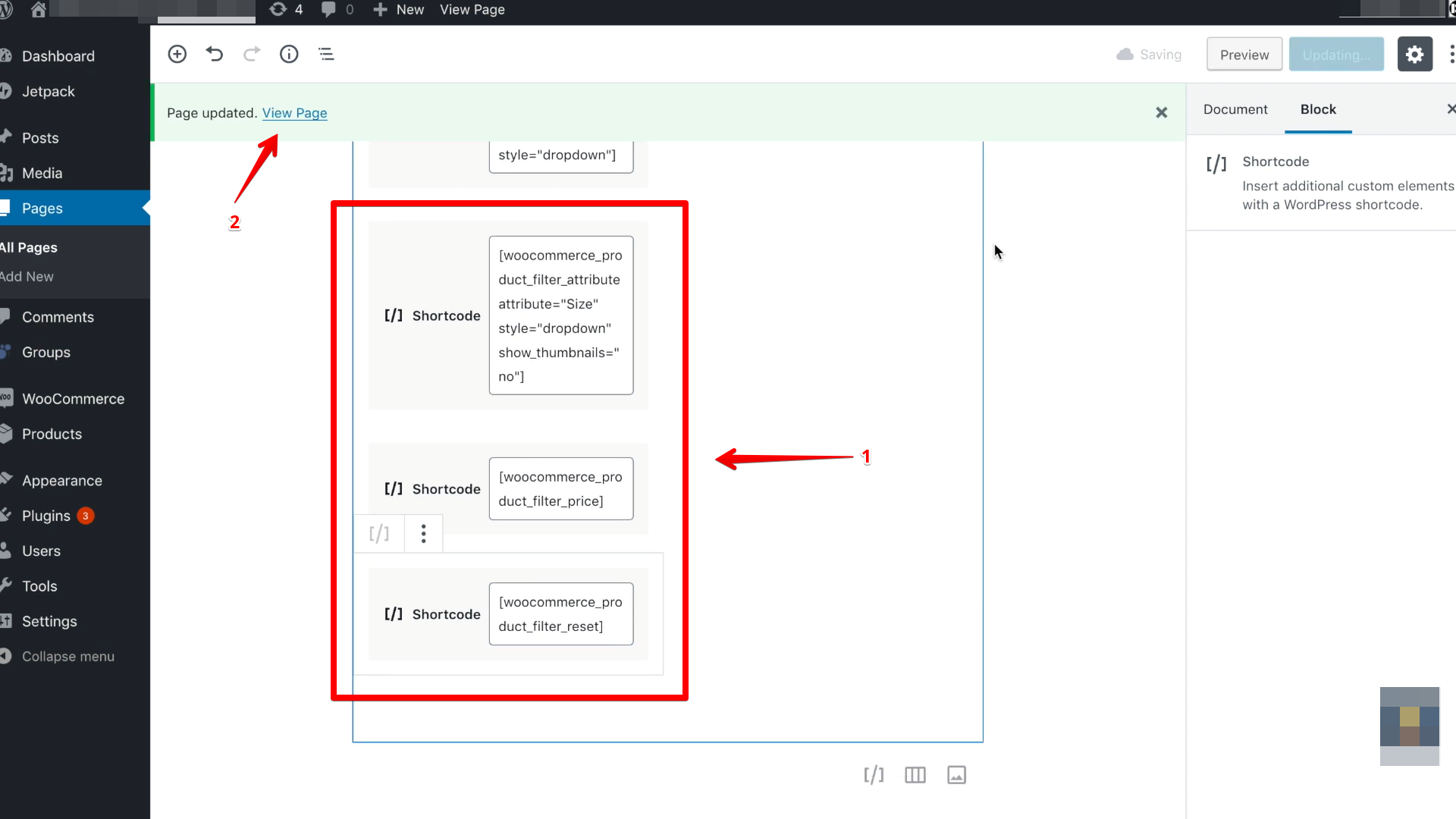Open content structure details with the info icon
1456x819 pixels.
click(288, 54)
